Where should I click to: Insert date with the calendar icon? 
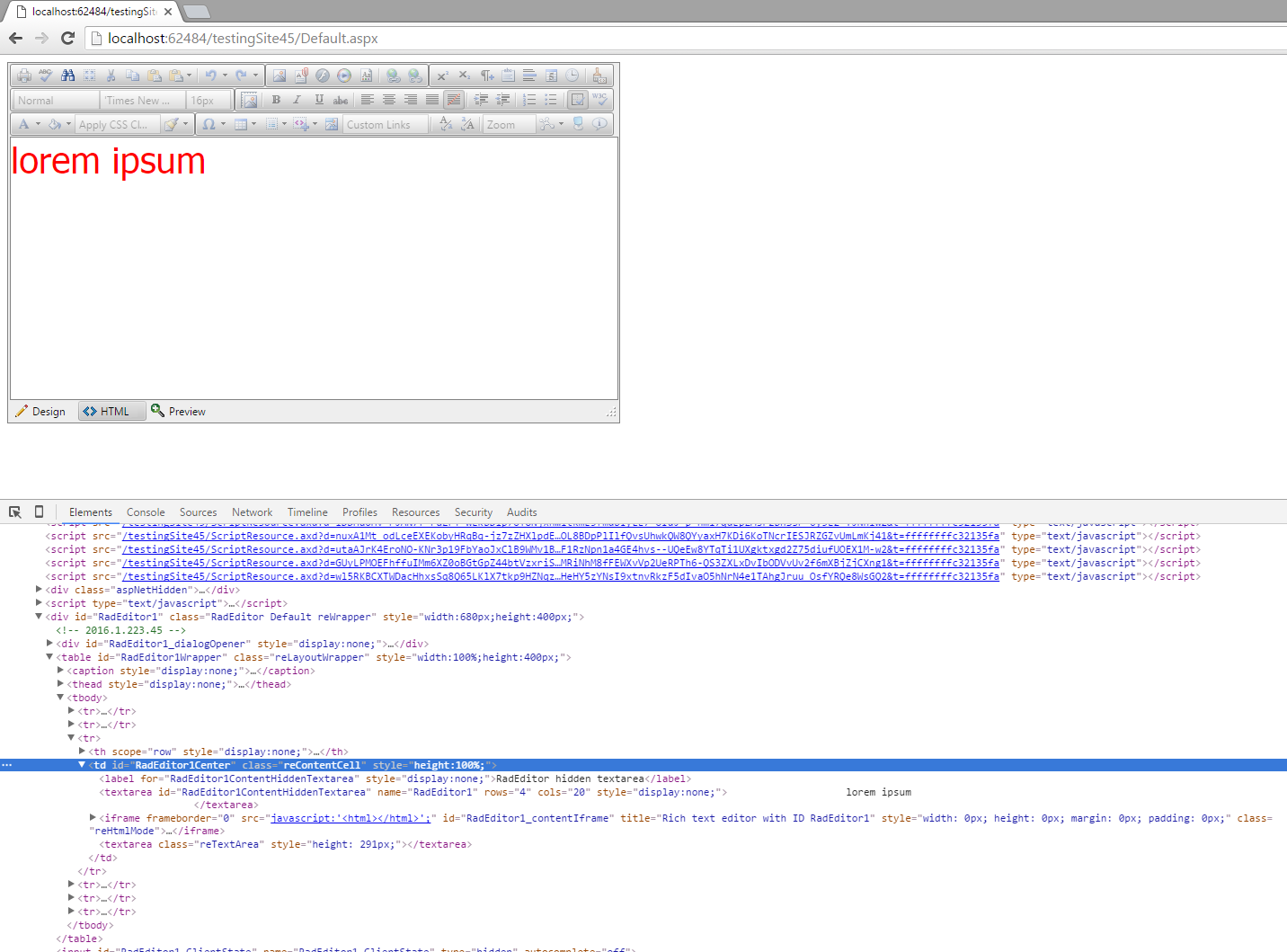(x=552, y=76)
